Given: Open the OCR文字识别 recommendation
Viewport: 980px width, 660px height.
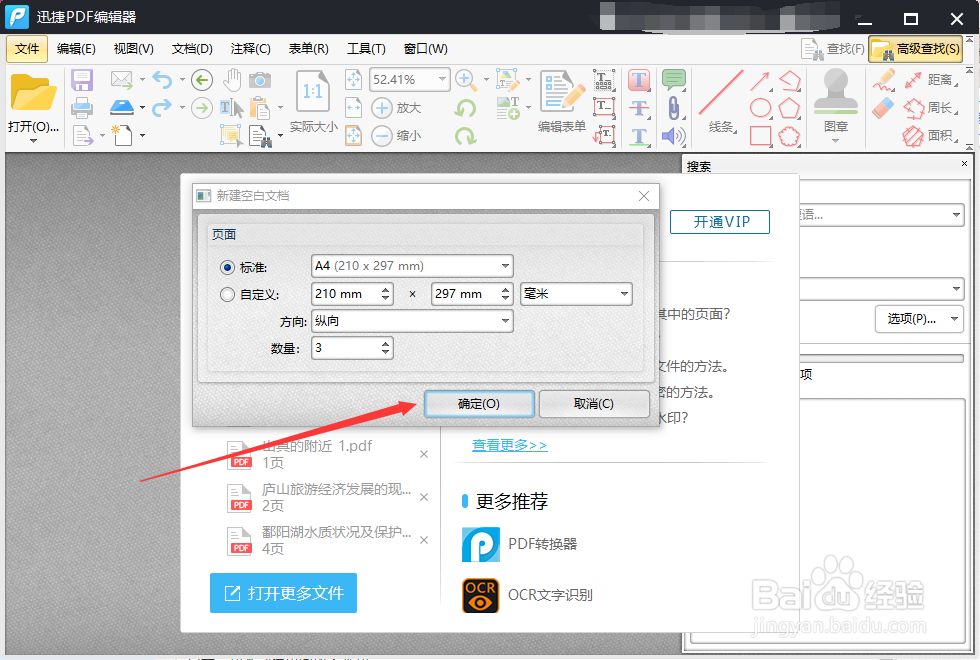Looking at the screenshot, I should coord(528,595).
